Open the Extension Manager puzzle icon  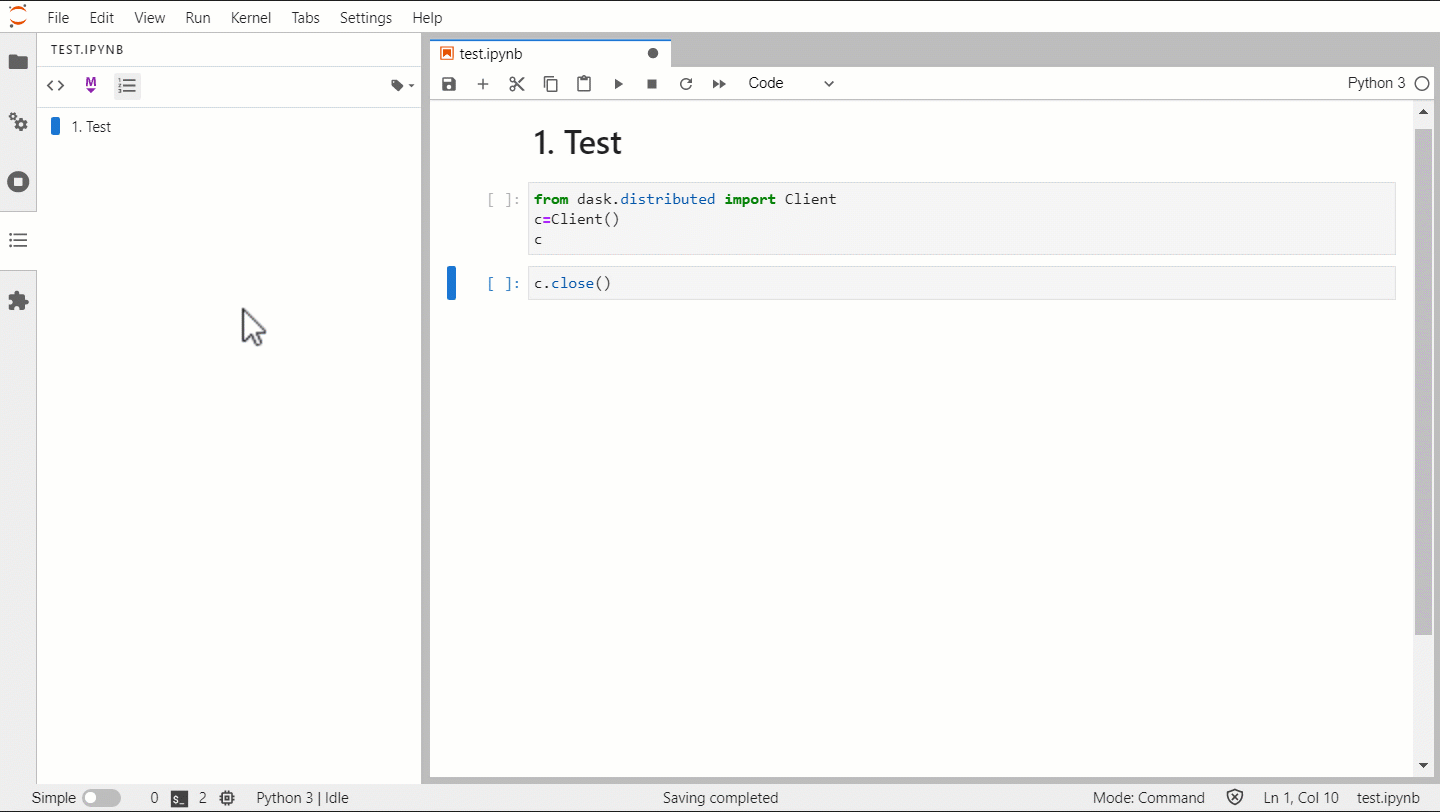coord(18,301)
